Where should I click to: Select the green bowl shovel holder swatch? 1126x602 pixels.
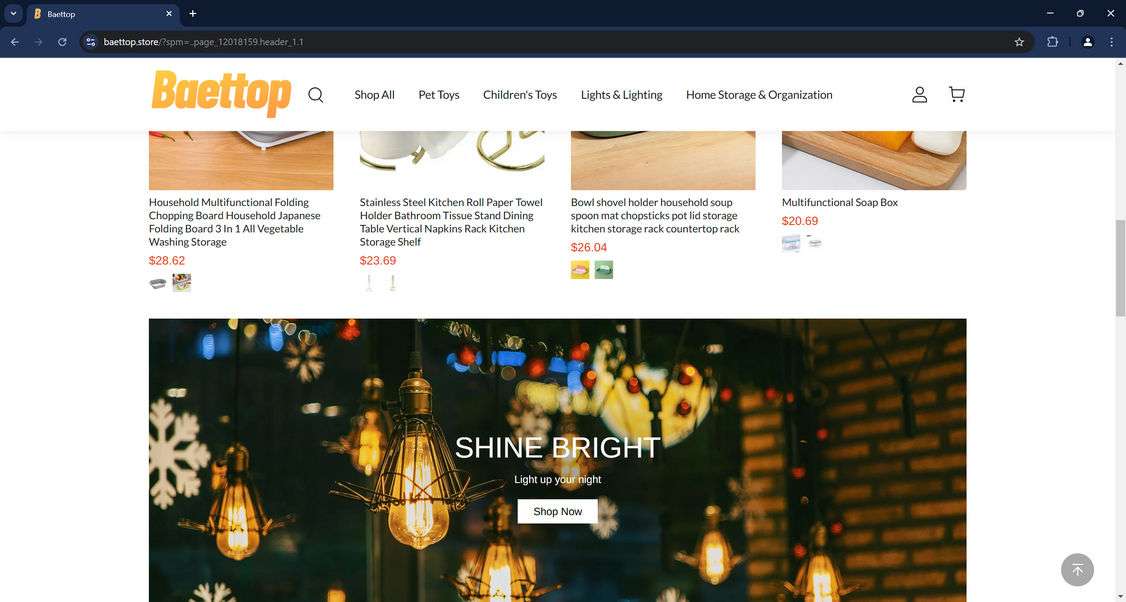pyautogui.click(x=604, y=270)
